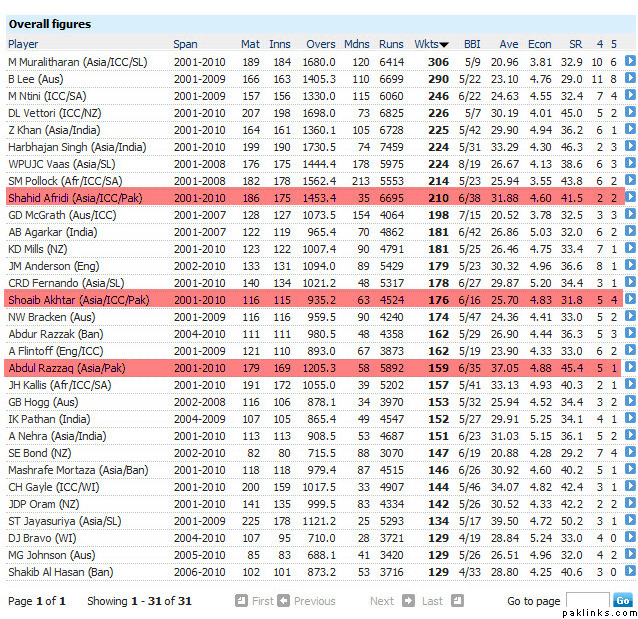638x619 pixels.
Task: Click the Wkts descending sort arrow
Action: tap(443, 44)
